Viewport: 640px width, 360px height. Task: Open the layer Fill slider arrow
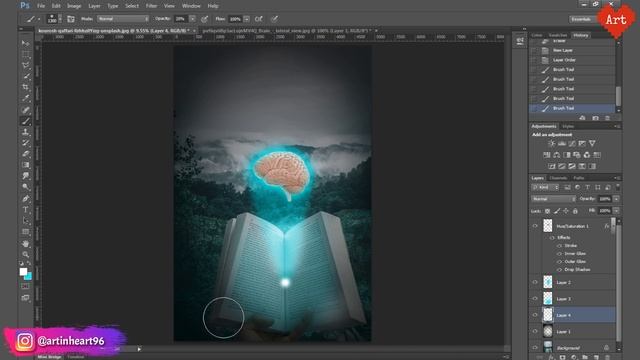(x=616, y=211)
